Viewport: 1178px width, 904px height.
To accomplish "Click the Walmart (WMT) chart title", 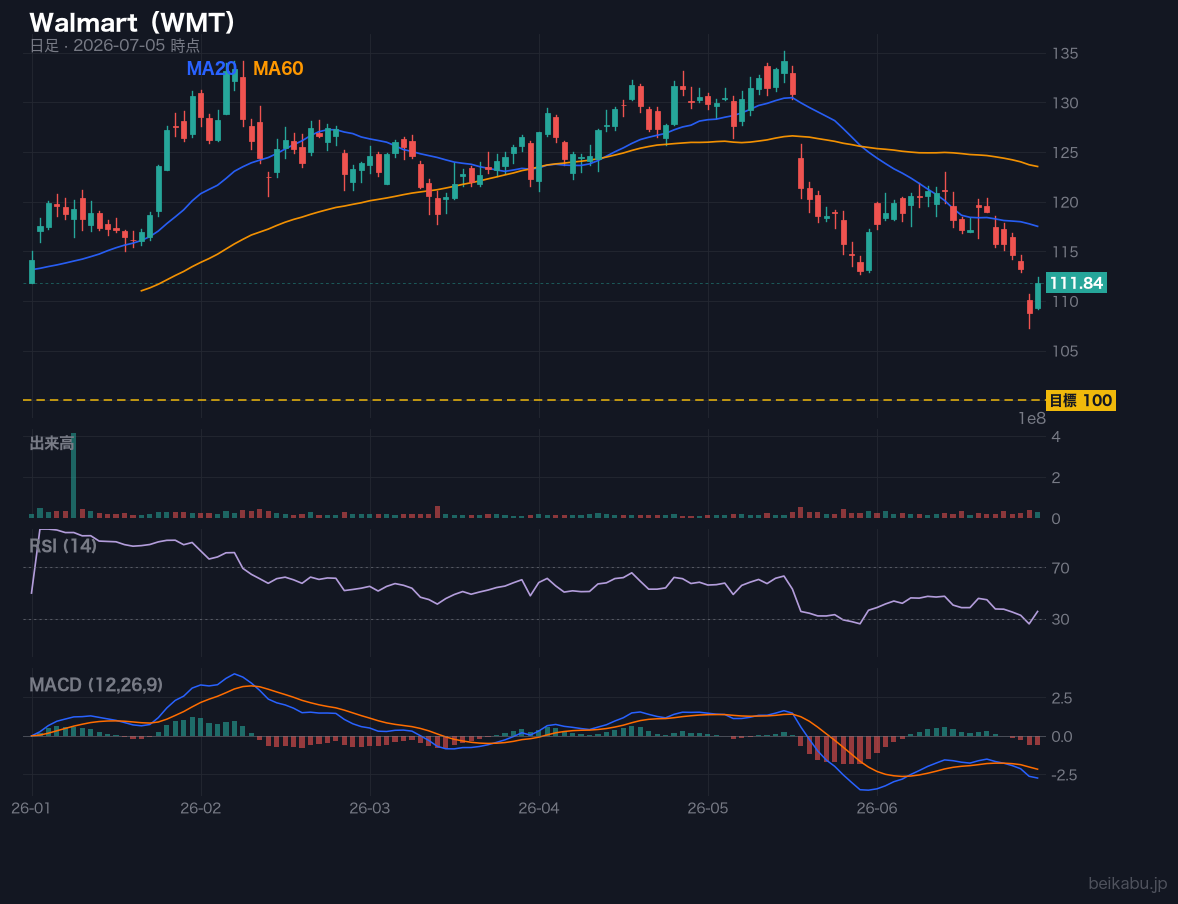I will [x=132, y=23].
